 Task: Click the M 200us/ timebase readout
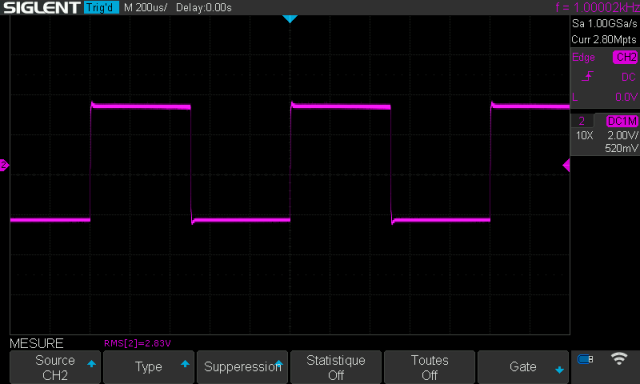point(145,7)
